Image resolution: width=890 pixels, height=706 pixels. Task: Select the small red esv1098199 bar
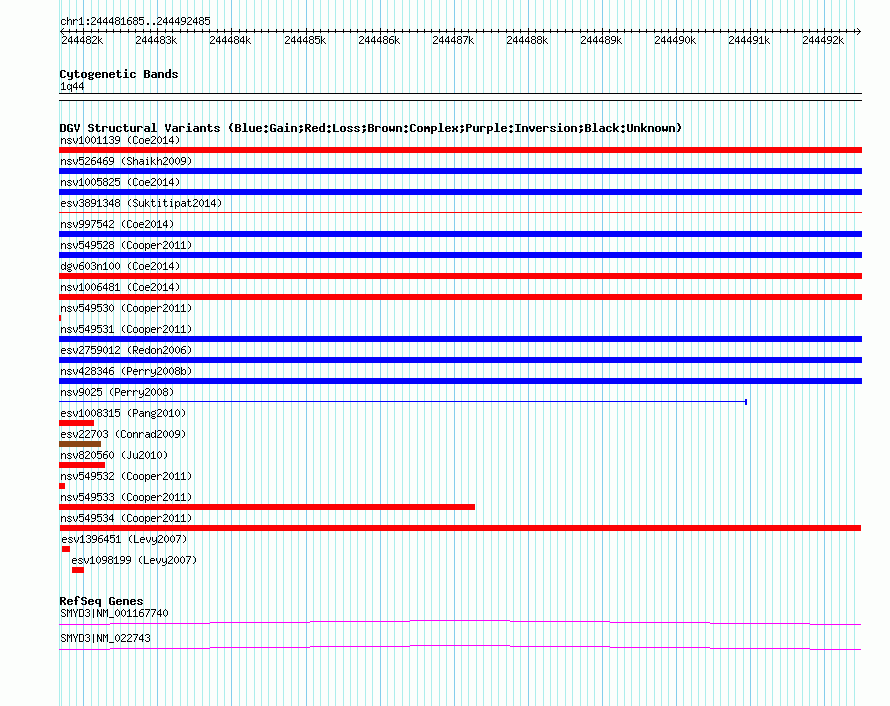tap(78, 570)
